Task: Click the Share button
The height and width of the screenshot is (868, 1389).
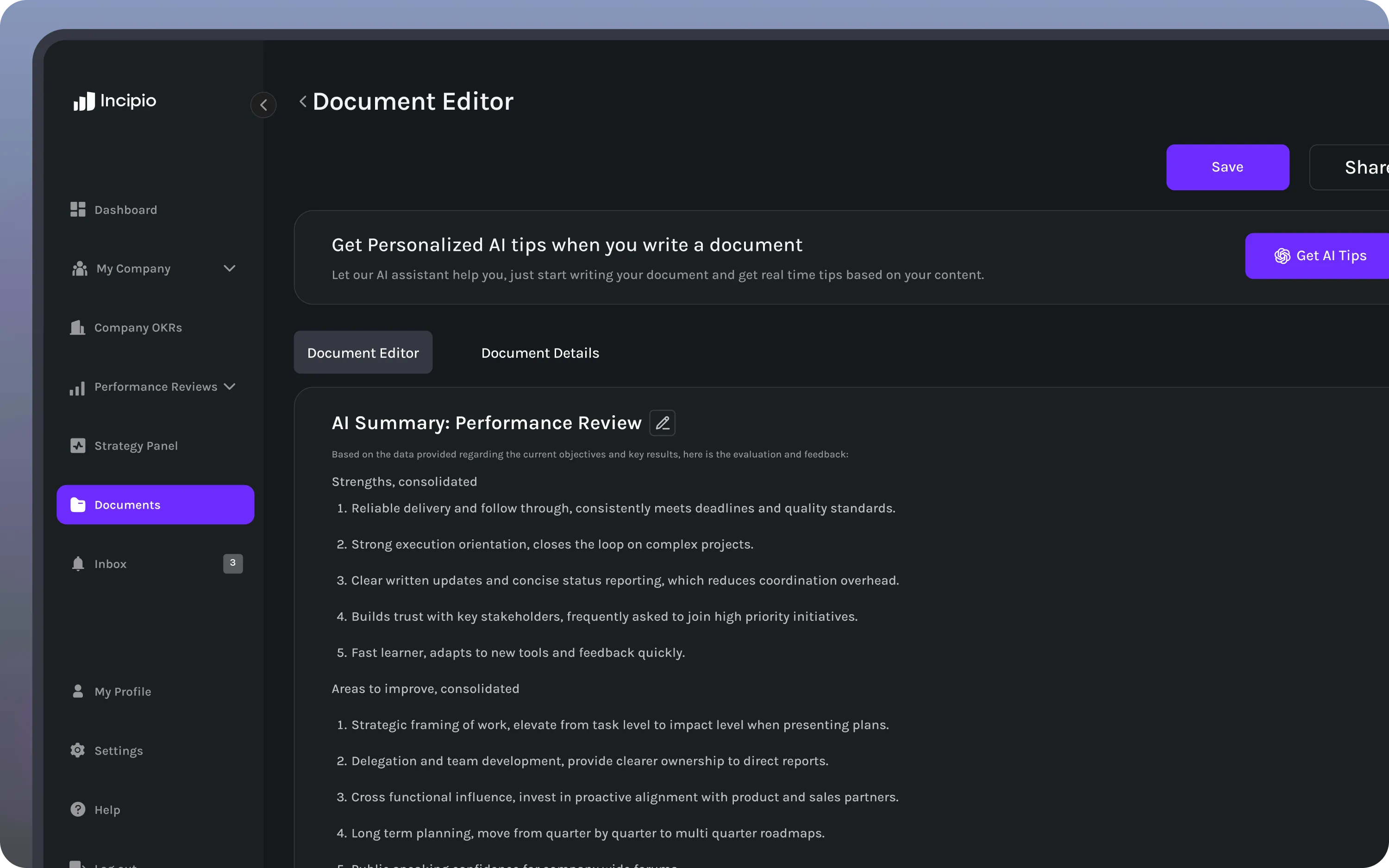Action: pyautogui.click(x=1360, y=168)
